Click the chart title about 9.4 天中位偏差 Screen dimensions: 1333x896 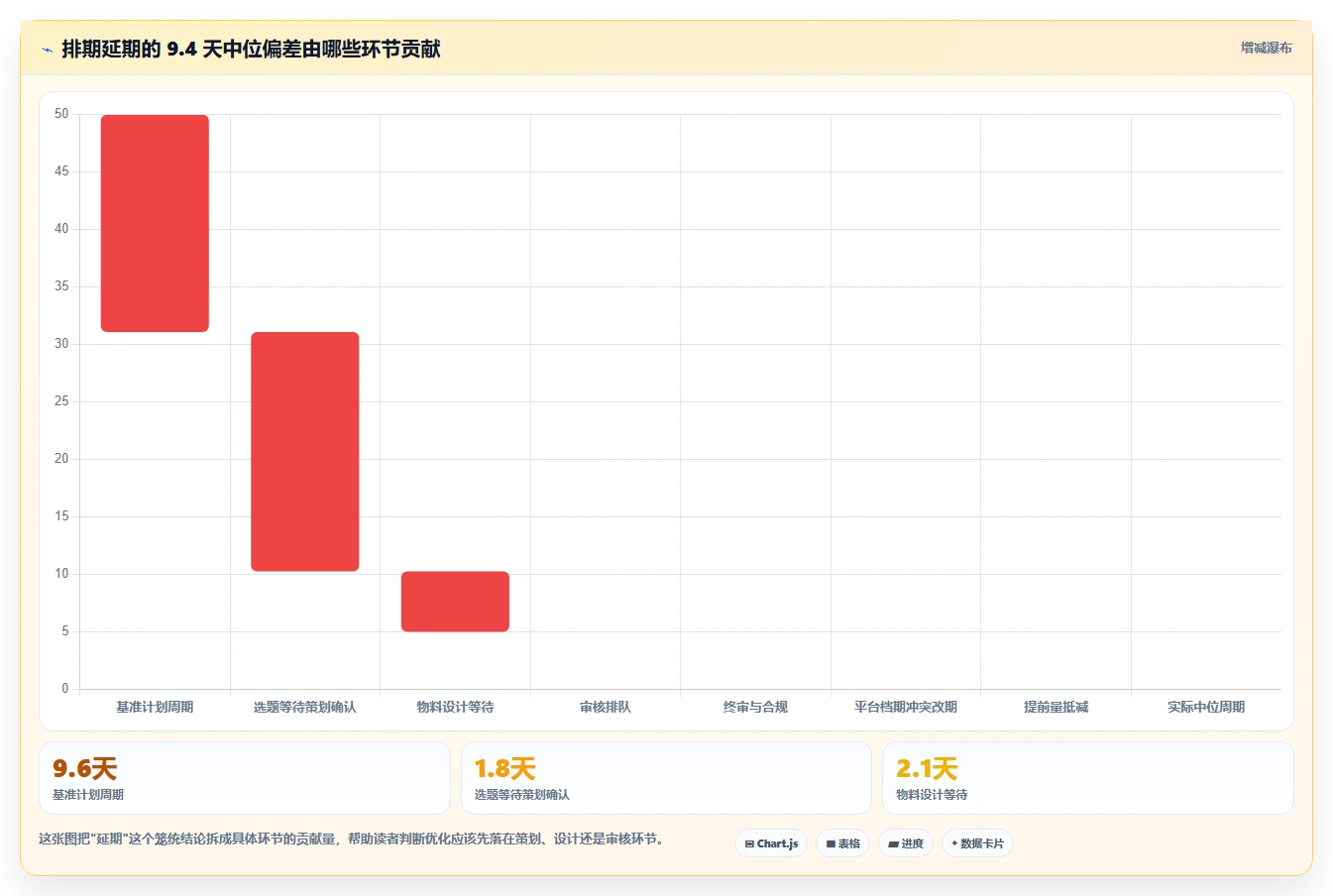[251, 49]
